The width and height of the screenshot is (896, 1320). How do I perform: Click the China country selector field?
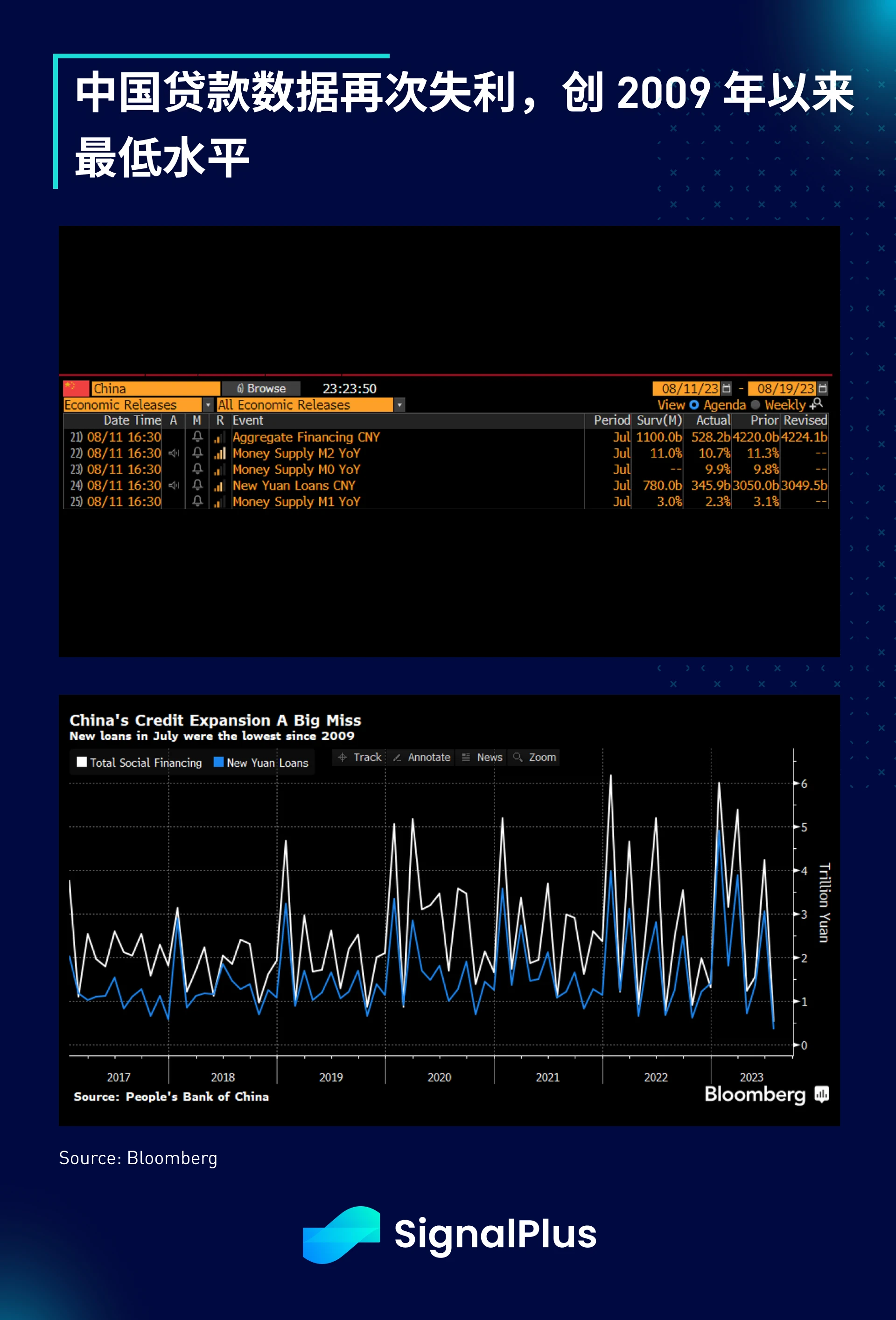coord(155,389)
